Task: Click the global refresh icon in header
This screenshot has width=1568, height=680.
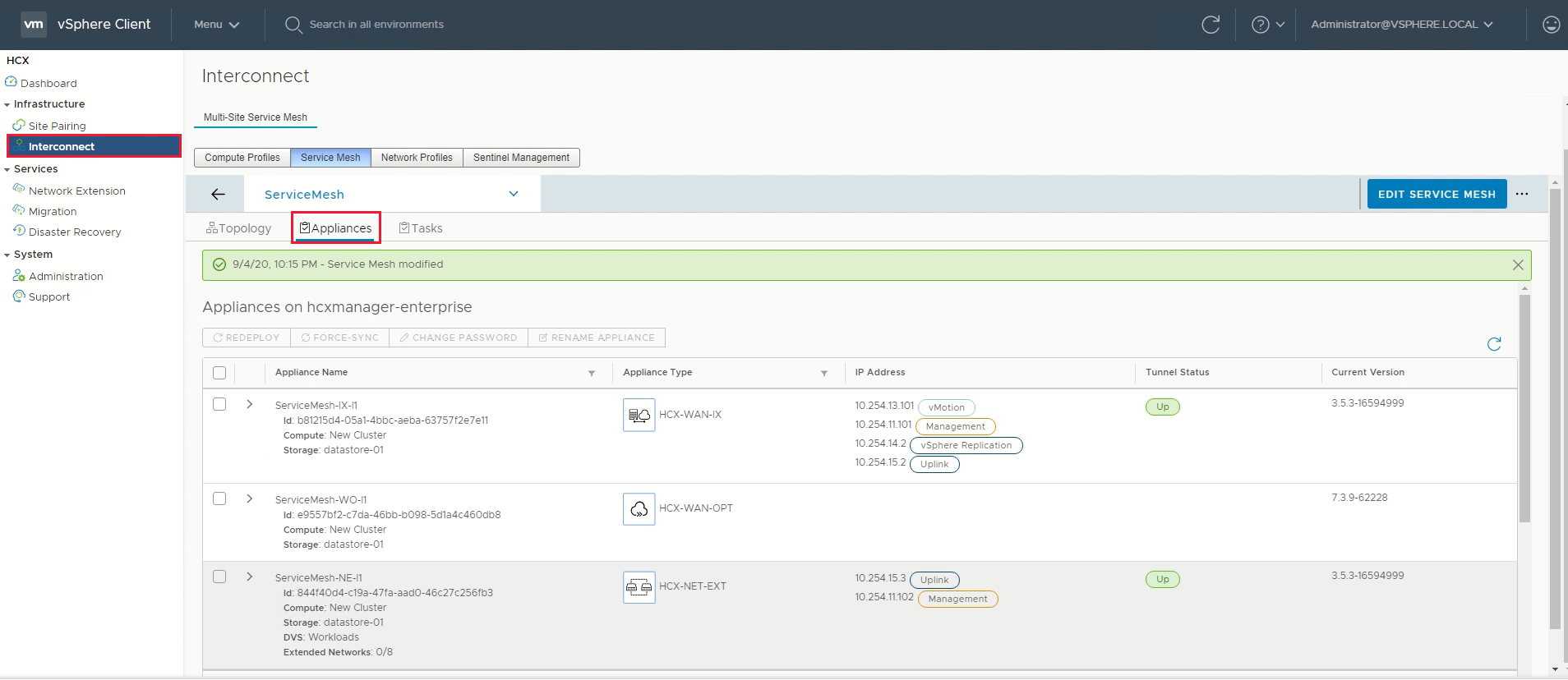Action: [x=1210, y=25]
